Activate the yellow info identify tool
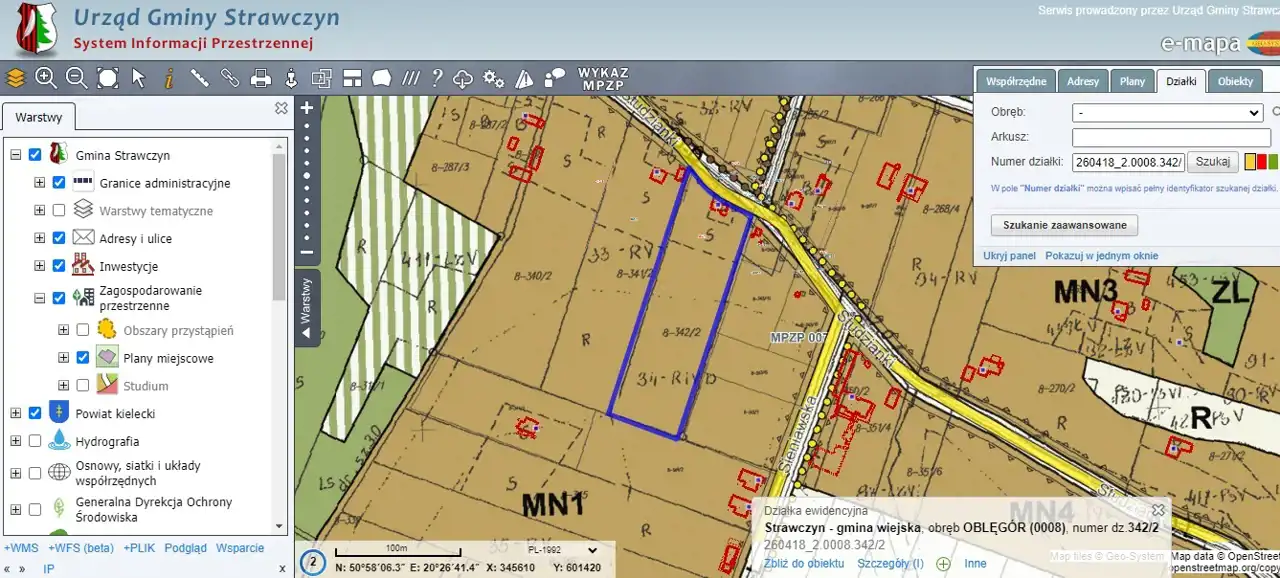Image resolution: width=1280 pixels, height=578 pixels. point(169,78)
